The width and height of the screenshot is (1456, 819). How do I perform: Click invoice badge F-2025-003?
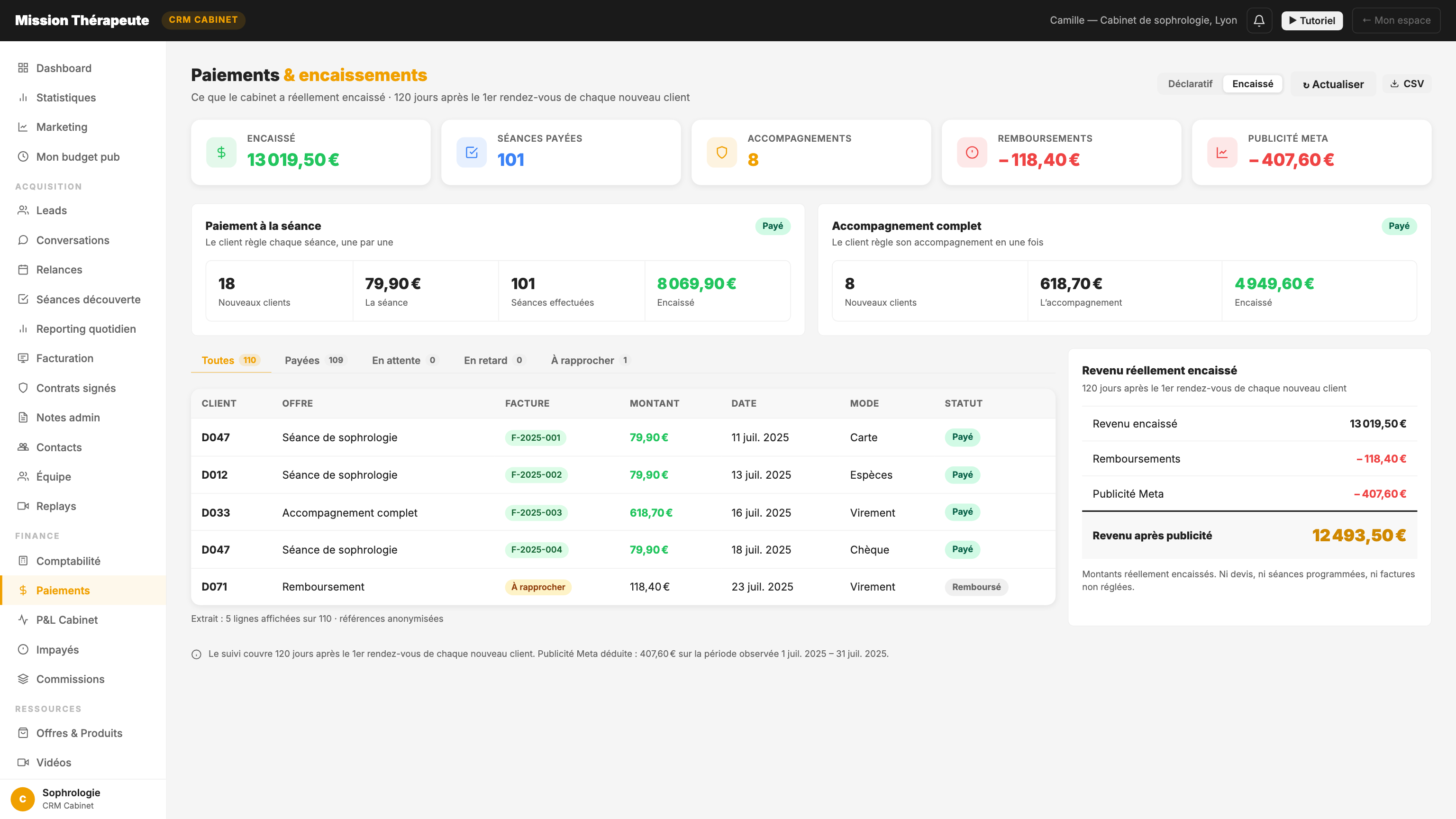point(537,513)
